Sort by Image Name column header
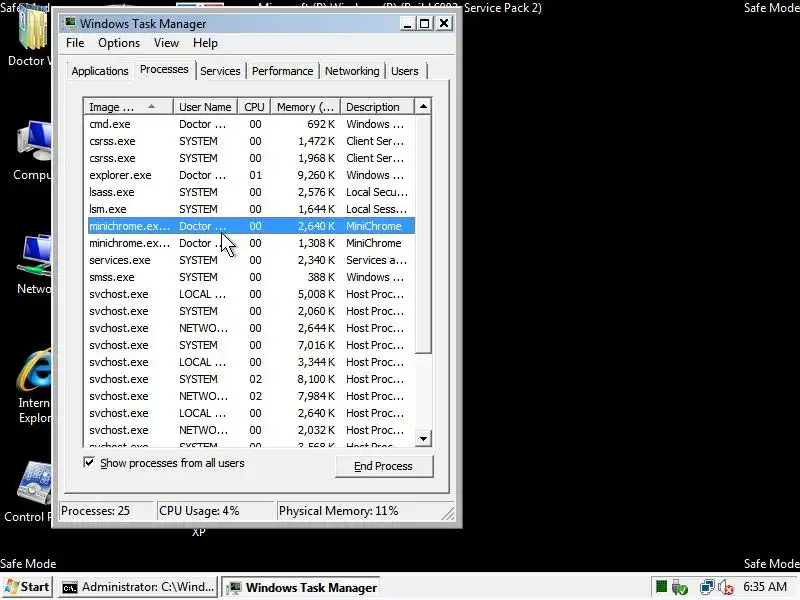800x600 pixels. 129,107
